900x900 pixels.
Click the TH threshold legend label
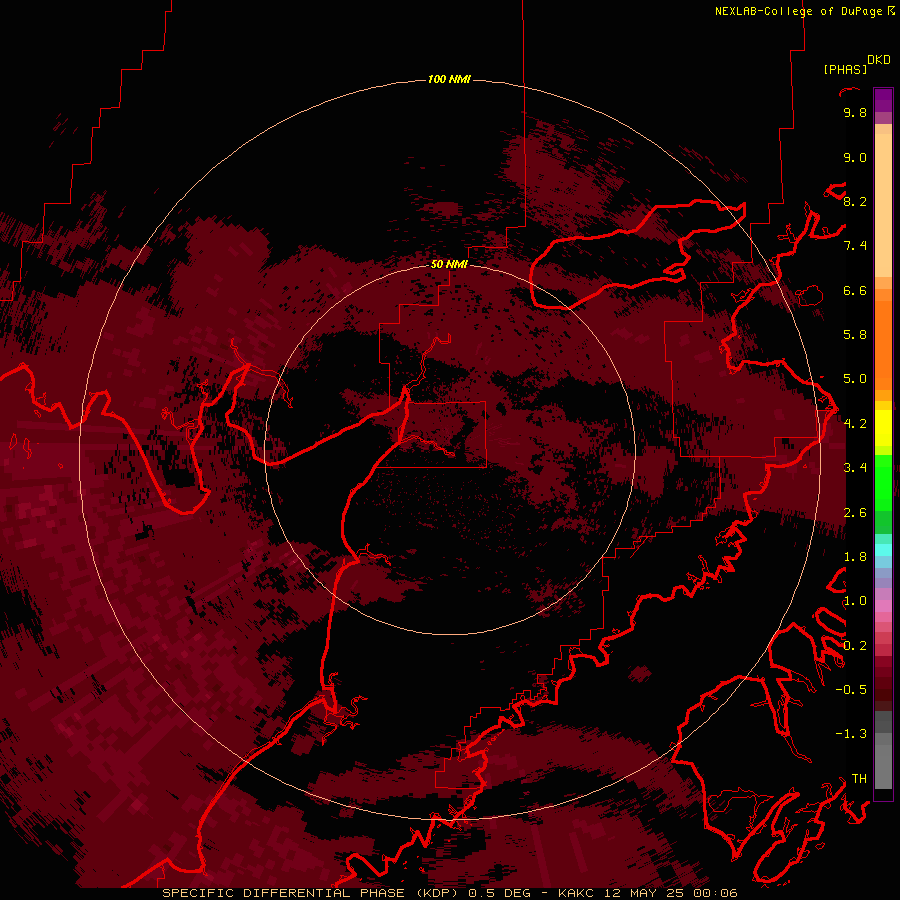click(x=859, y=779)
